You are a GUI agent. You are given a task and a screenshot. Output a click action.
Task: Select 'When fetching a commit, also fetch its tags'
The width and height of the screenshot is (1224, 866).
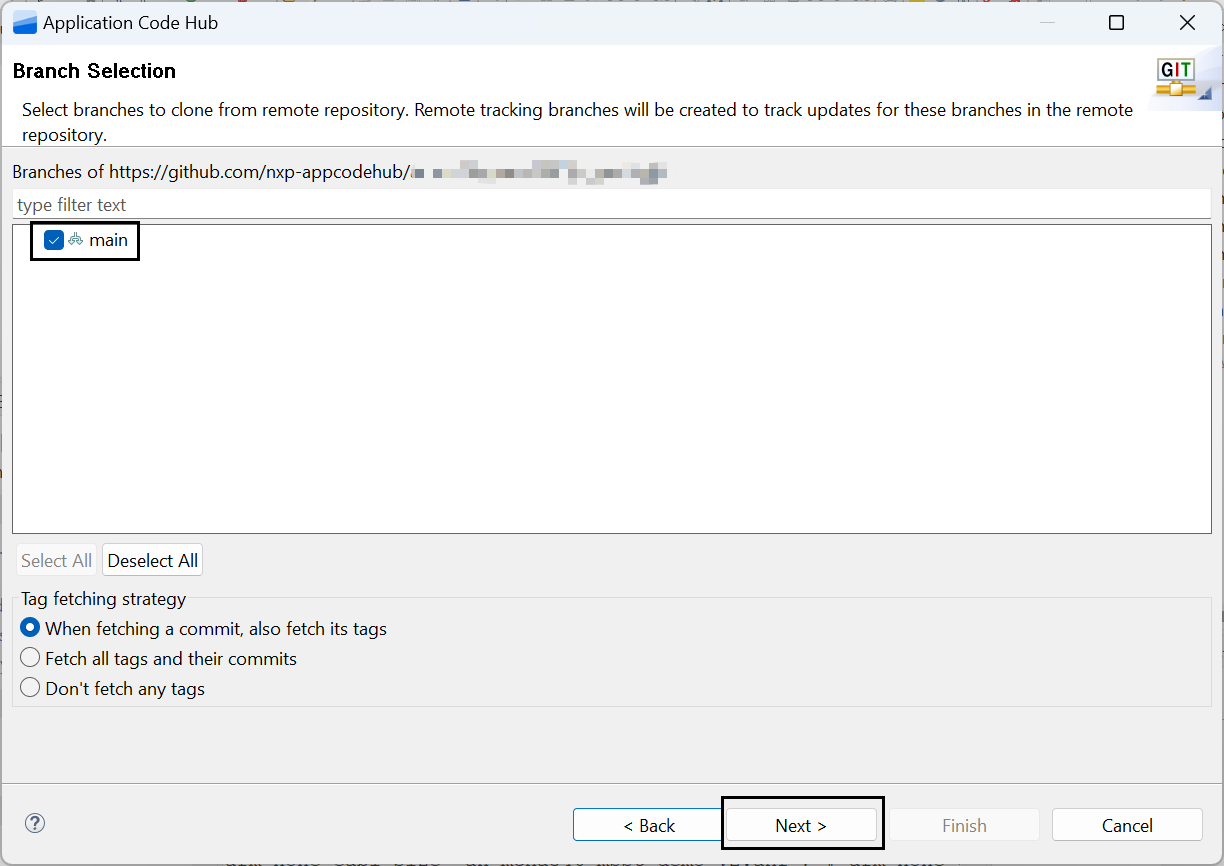pyautogui.click(x=31, y=629)
